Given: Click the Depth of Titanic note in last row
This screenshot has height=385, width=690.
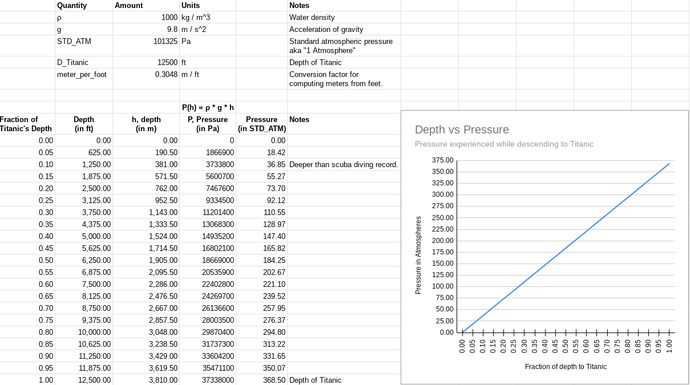Looking at the screenshot, I should [315, 380].
